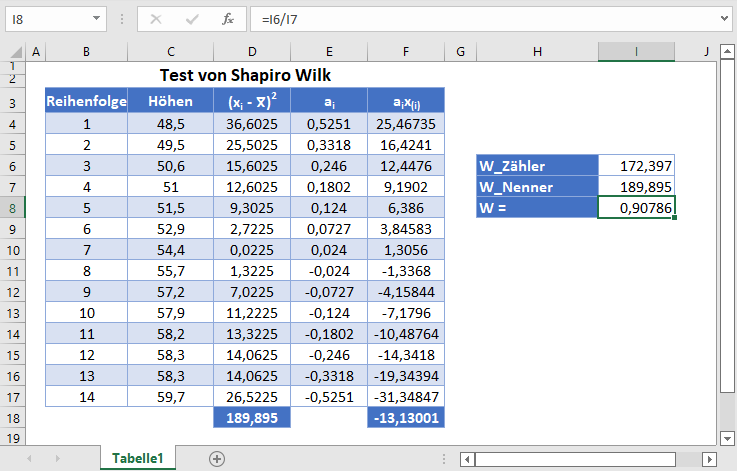Click the horizontal scrollbar right arrow
This screenshot has height=471, width=737.
(x=709, y=459)
